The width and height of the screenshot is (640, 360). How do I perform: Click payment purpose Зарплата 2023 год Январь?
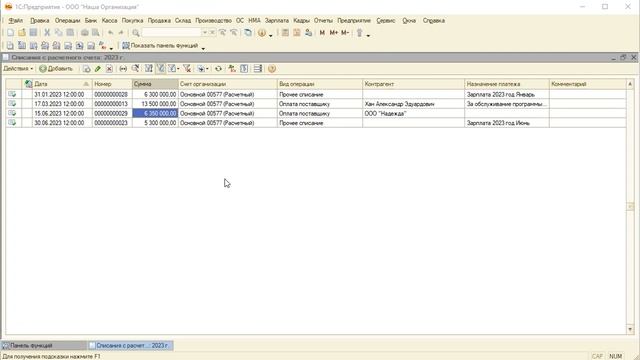click(501, 94)
